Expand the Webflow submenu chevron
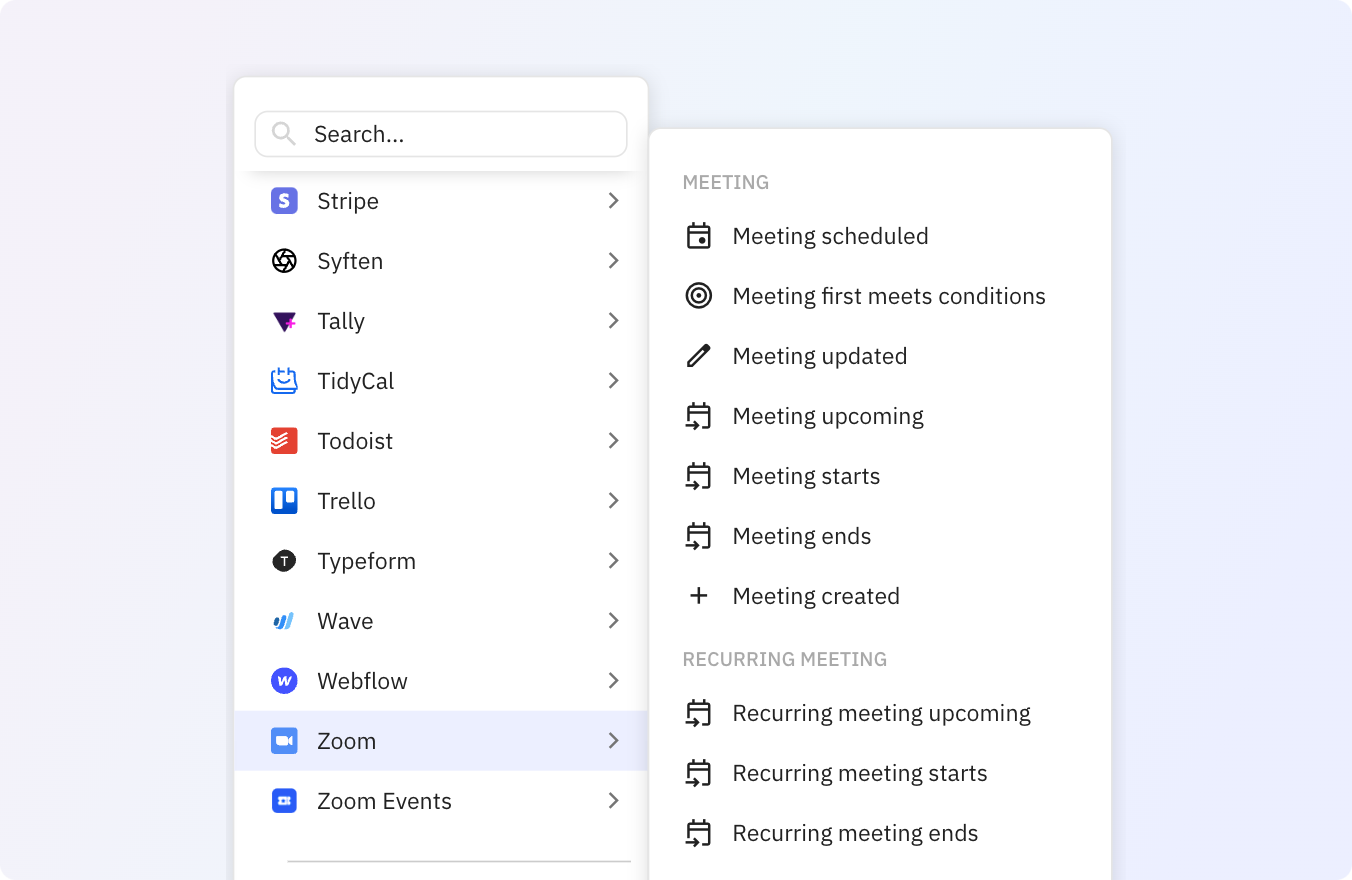Image resolution: width=1352 pixels, height=880 pixels. 614,681
